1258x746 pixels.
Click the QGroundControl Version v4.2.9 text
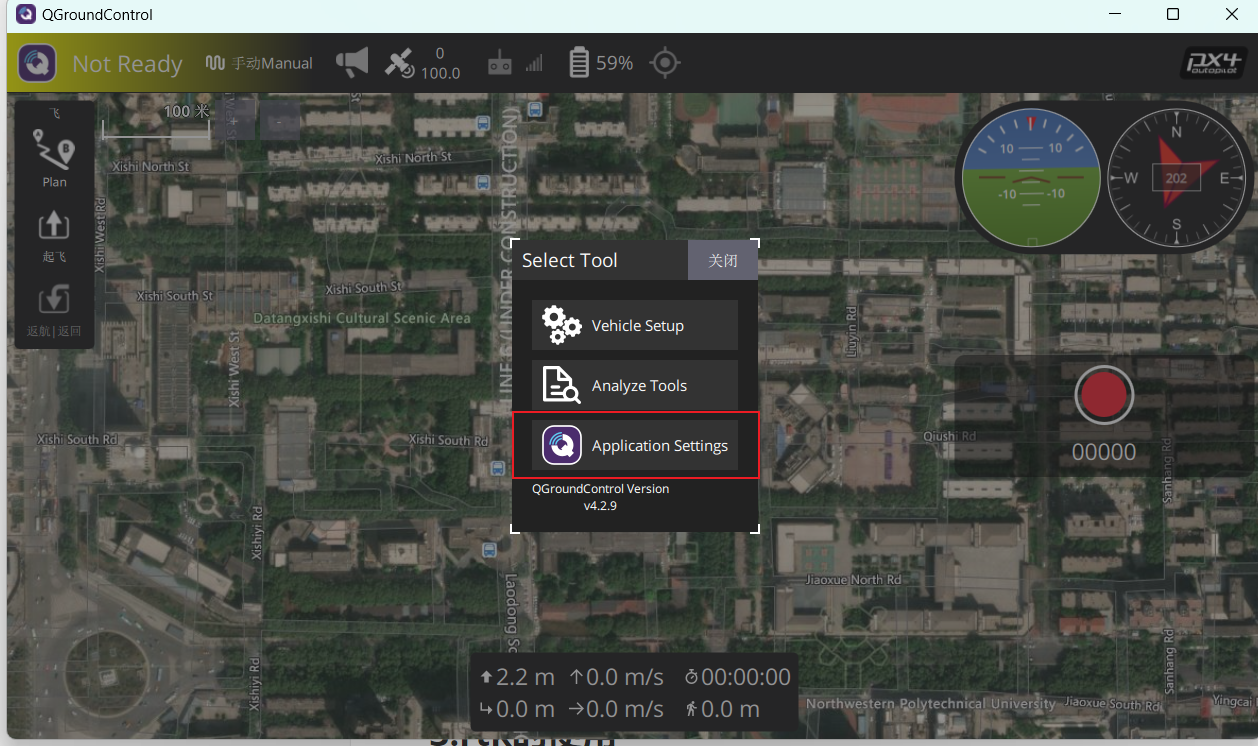coord(600,497)
